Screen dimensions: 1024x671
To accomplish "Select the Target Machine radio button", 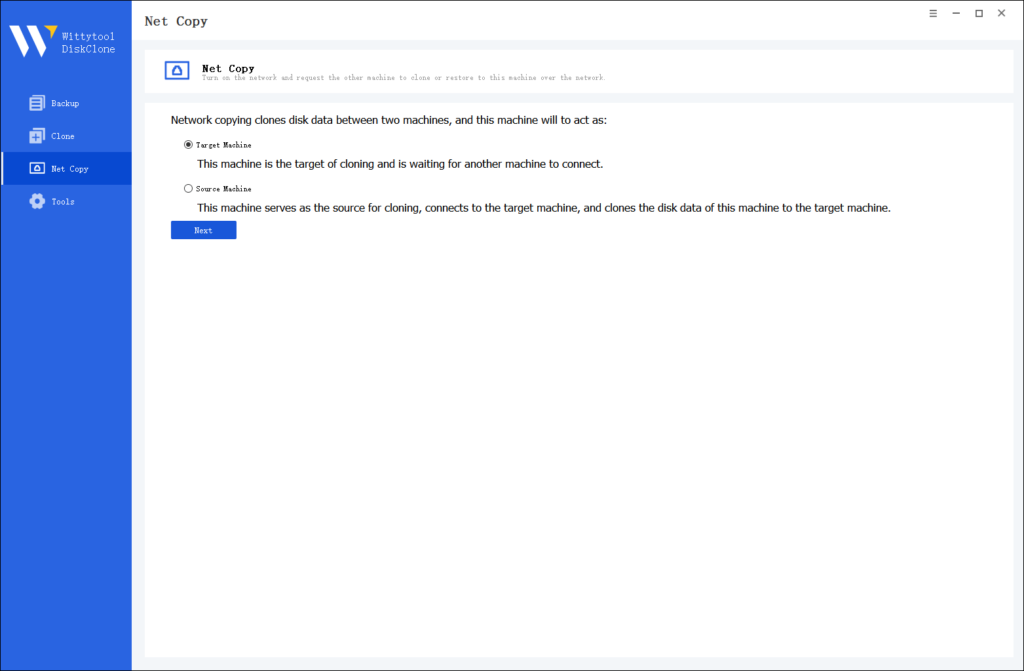I will pyautogui.click(x=188, y=144).
